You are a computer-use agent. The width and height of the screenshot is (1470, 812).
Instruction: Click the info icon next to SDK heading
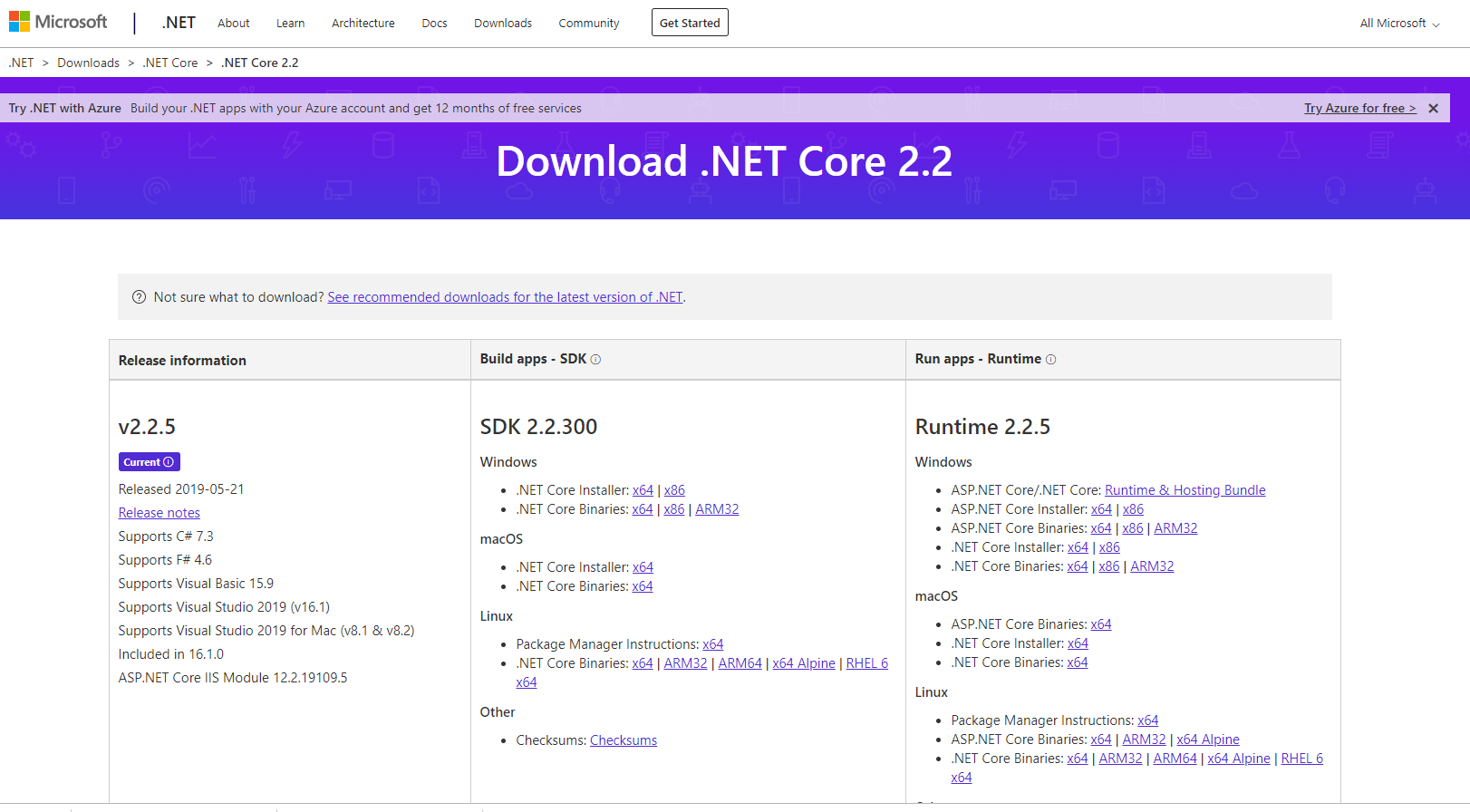pyautogui.click(x=595, y=360)
